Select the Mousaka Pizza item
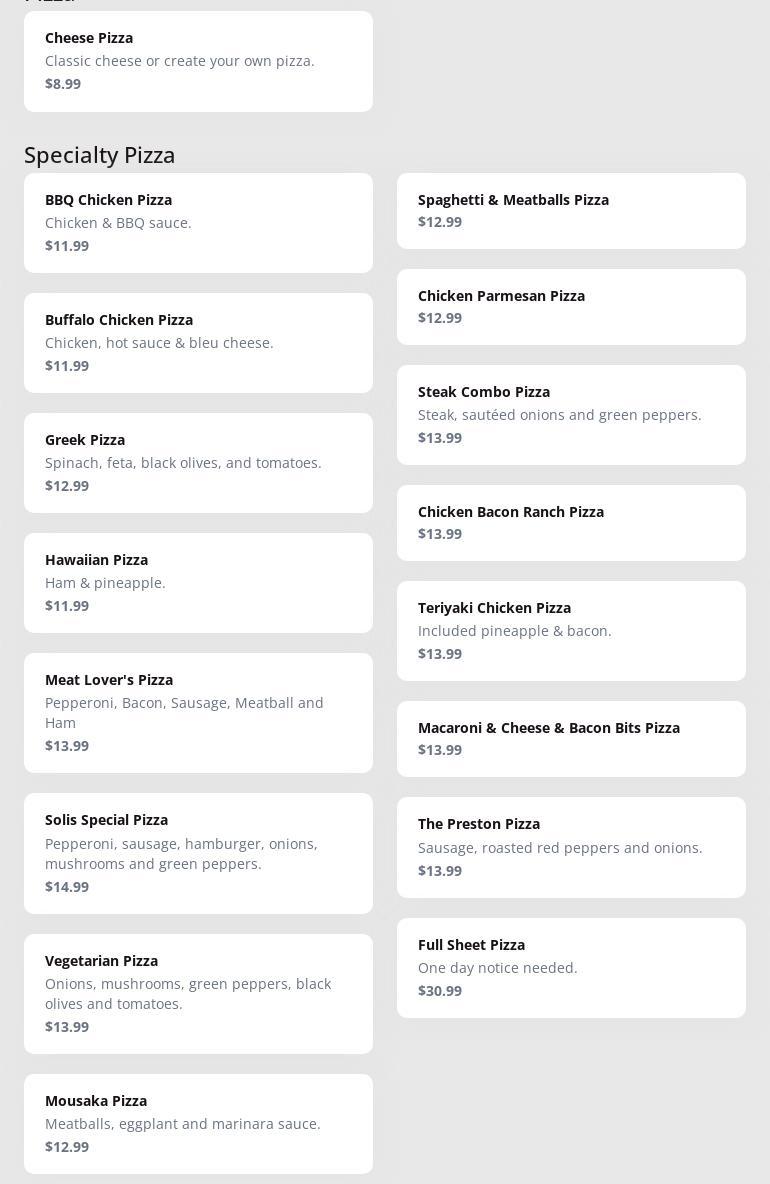The image size is (770, 1184). tap(199, 1124)
